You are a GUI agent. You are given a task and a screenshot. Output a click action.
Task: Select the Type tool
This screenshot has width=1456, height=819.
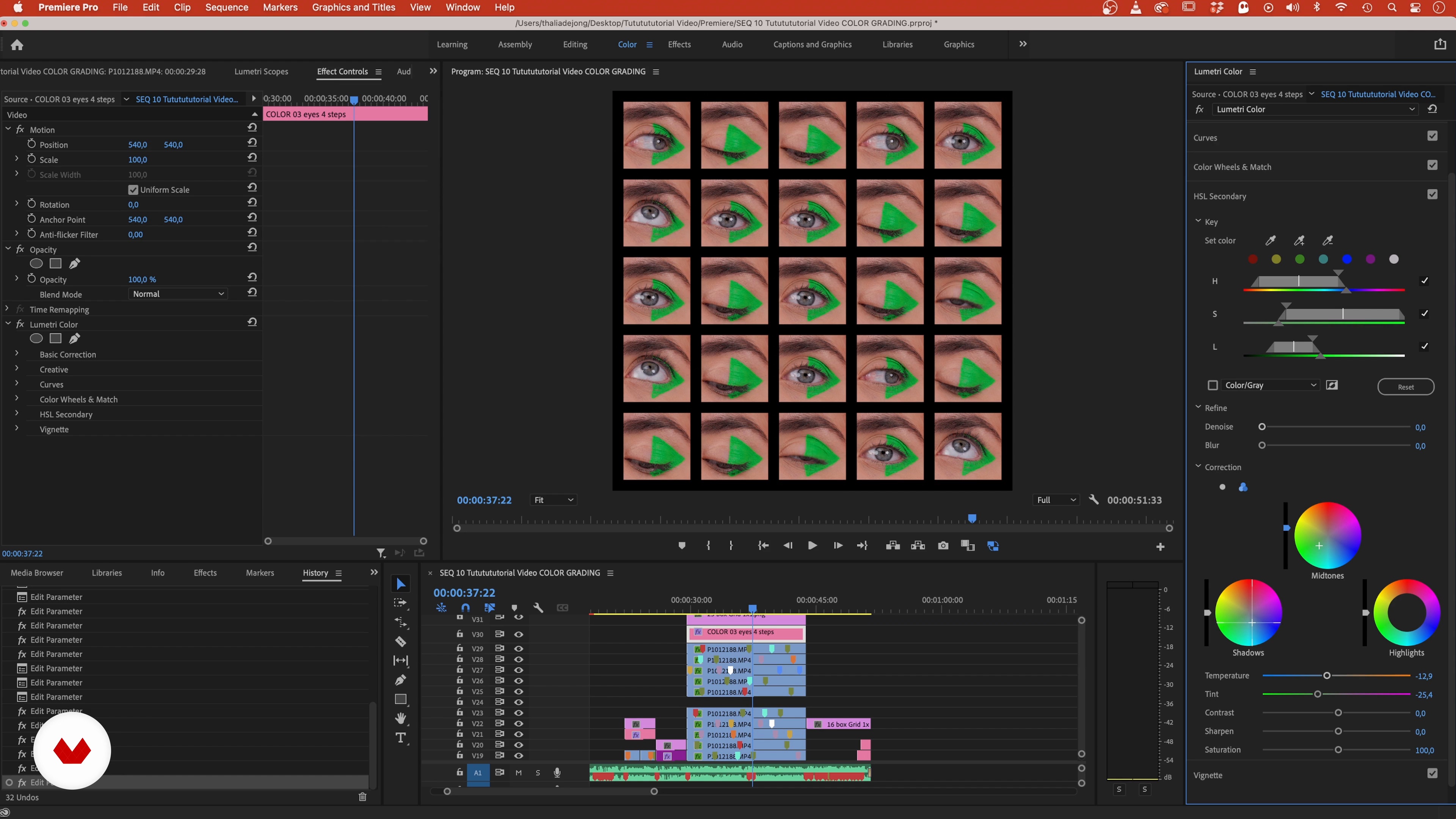coord(401,737)
